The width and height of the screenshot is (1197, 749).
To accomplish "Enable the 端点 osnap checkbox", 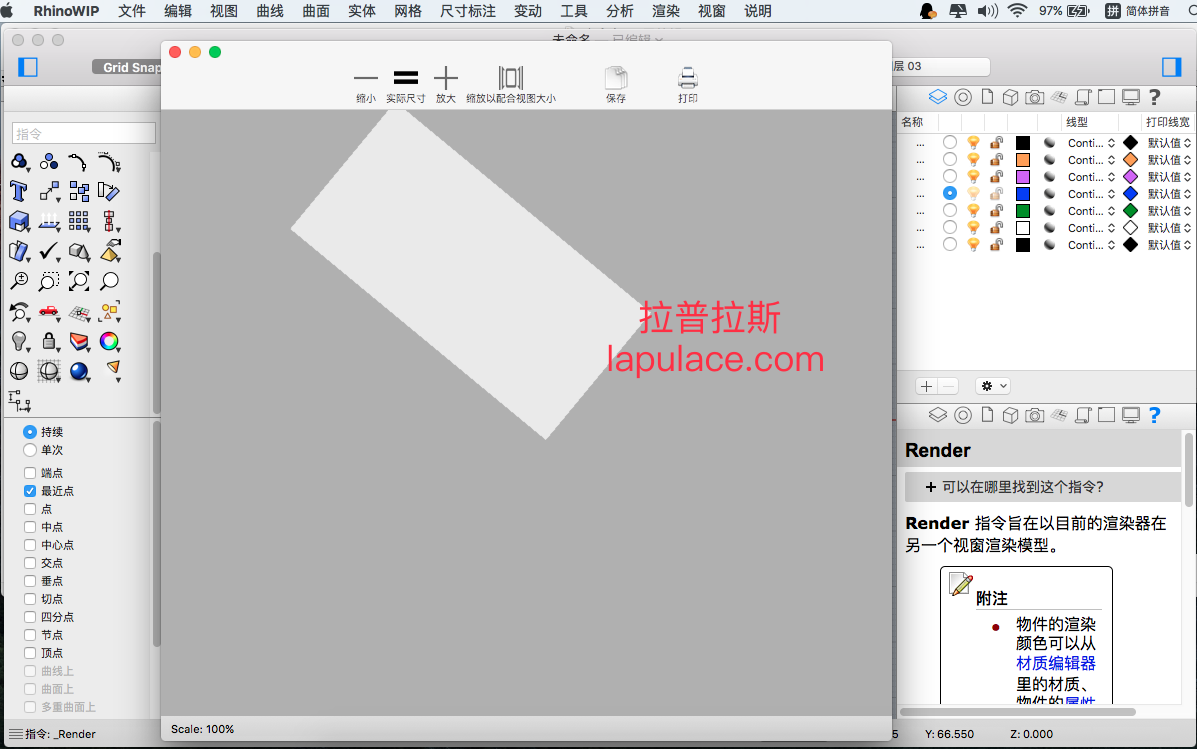I will tap(30, 473).
